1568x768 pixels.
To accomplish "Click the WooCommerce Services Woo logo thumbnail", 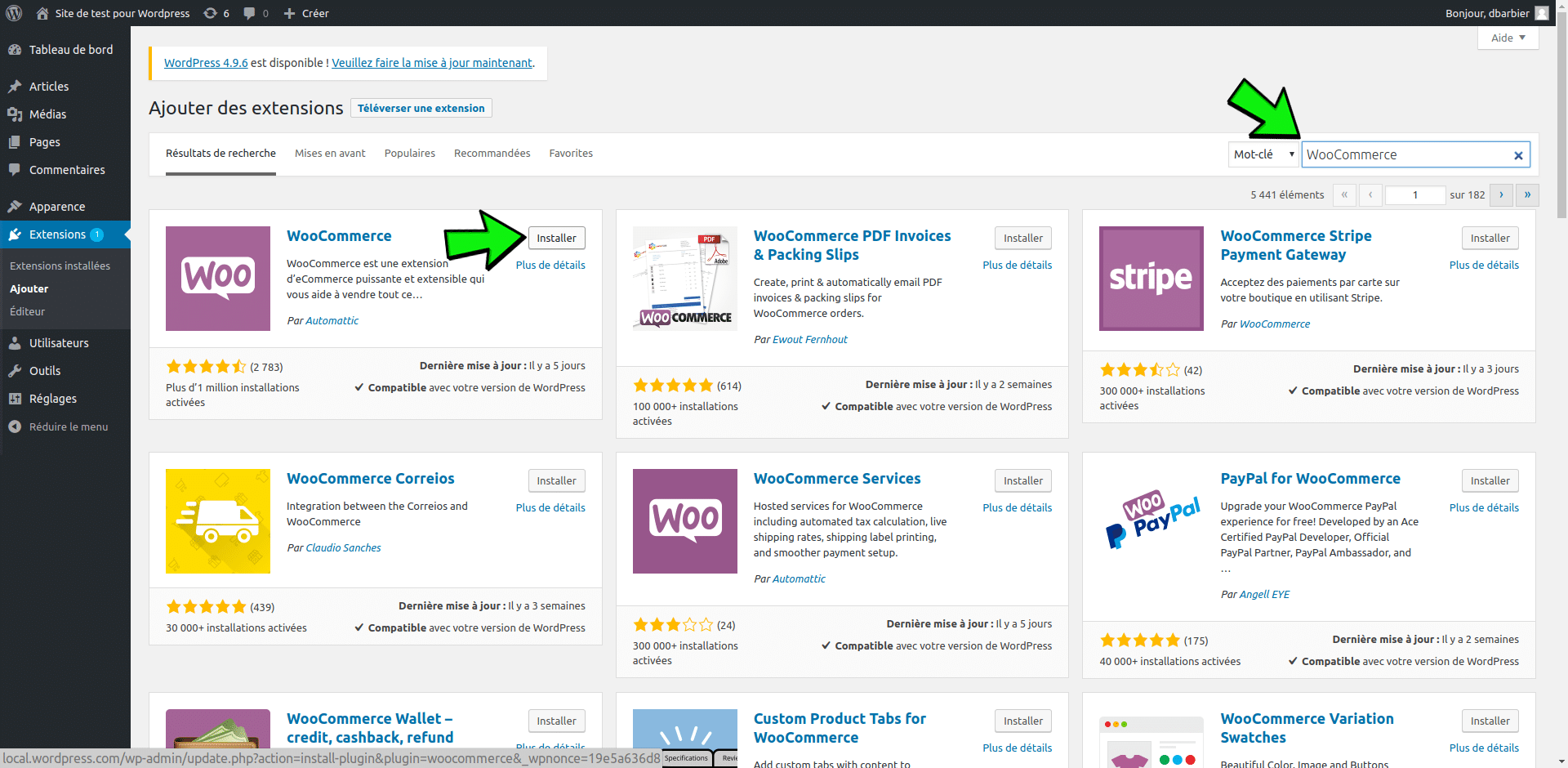I will [x=685, y=521].
